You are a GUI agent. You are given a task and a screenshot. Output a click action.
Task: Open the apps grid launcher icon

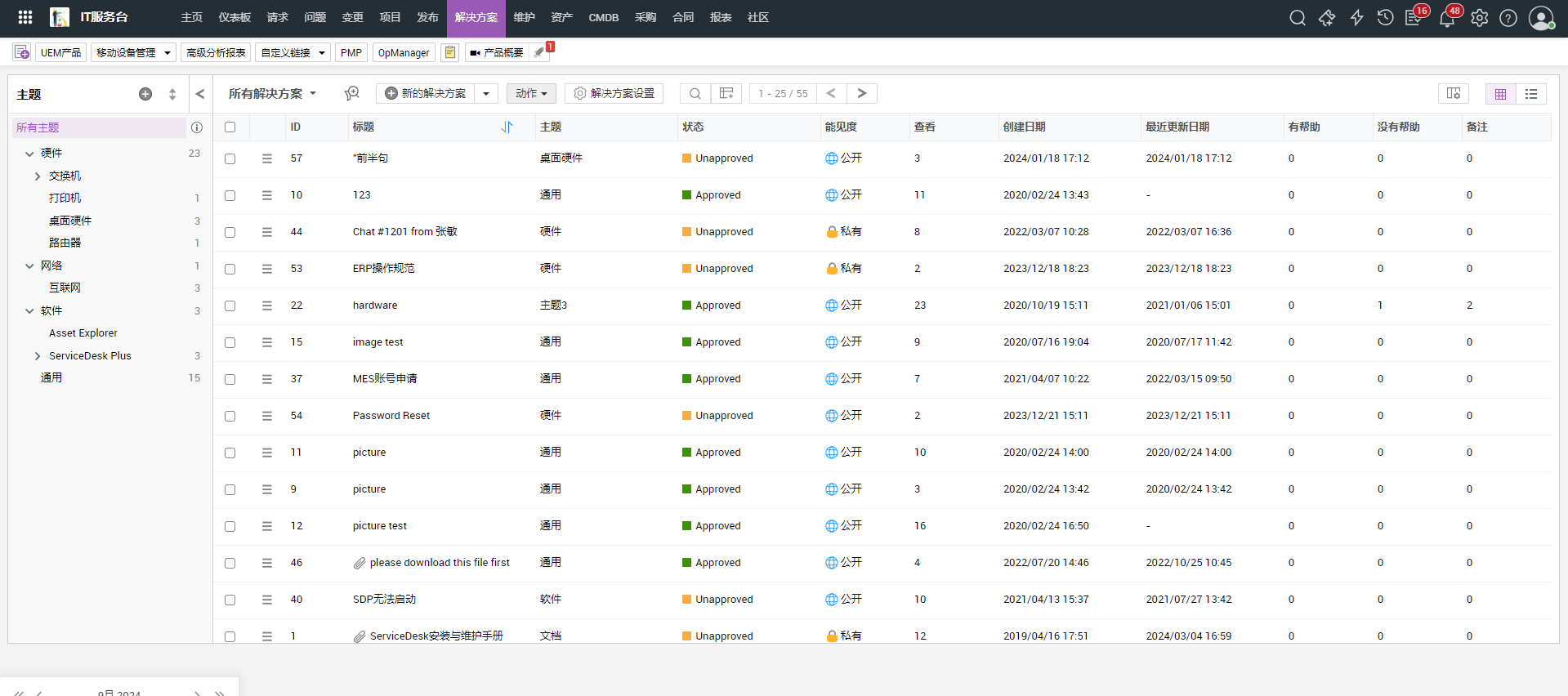click(25, 17)
